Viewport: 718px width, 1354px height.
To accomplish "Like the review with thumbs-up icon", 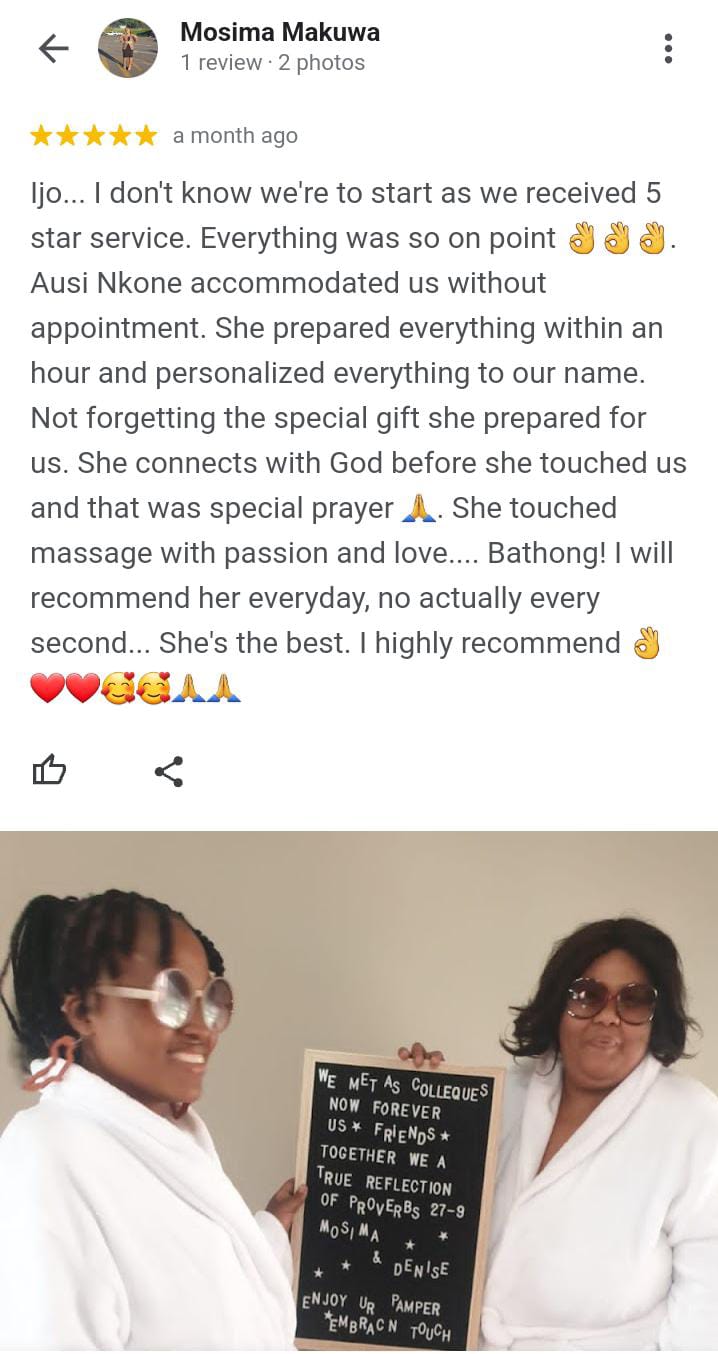I will [50, 771].
